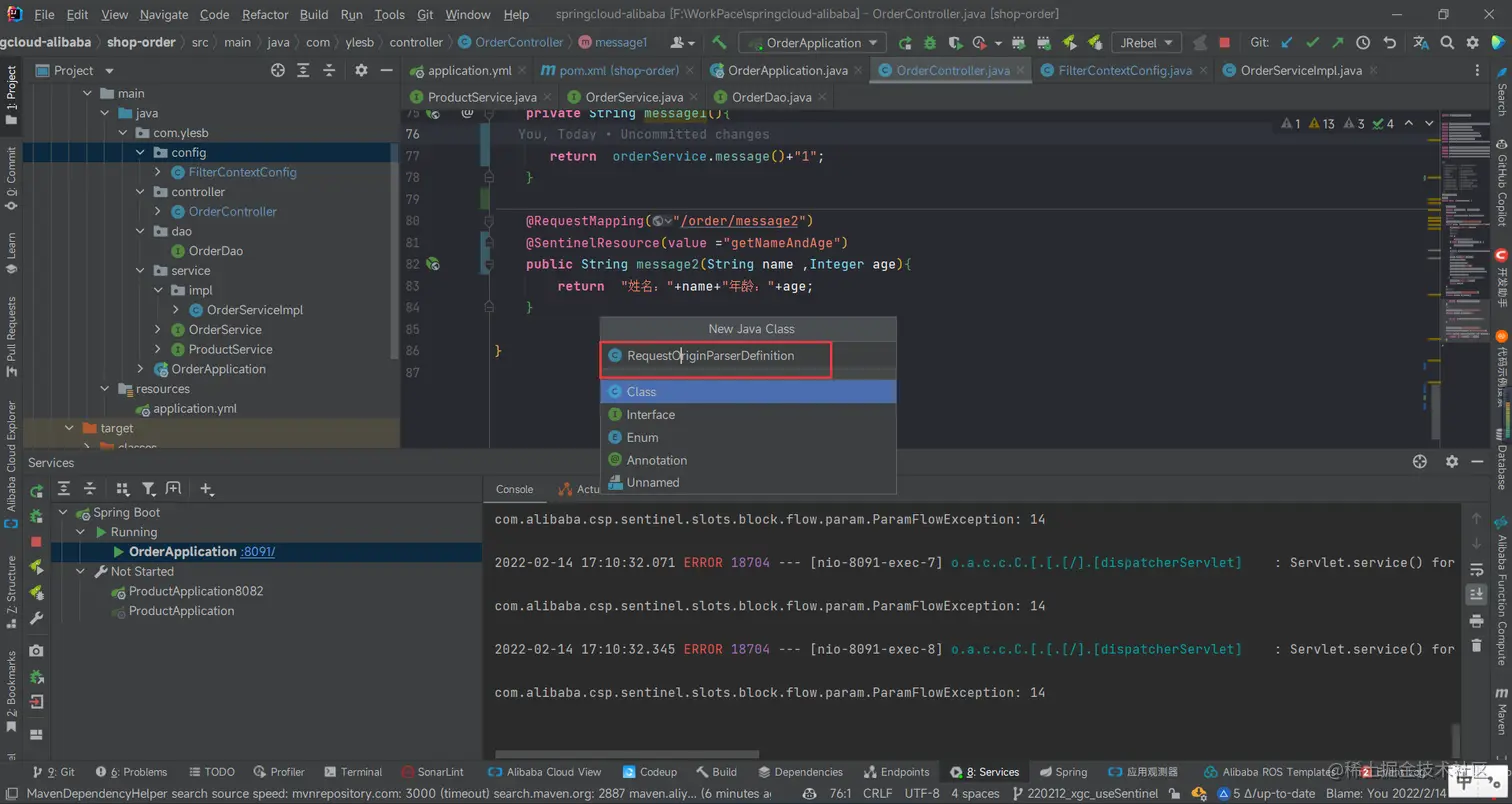1512x804 pixels.
Task: Collapse the config folder in Project tree
Action: pyautogui.click(x=141, y=152)
